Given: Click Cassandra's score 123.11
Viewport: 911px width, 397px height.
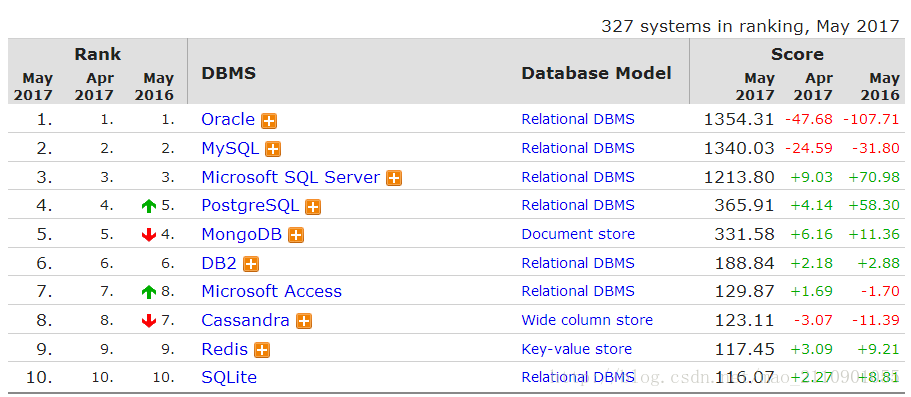Looking at the screenshot, I should click(x=744, y=320).
